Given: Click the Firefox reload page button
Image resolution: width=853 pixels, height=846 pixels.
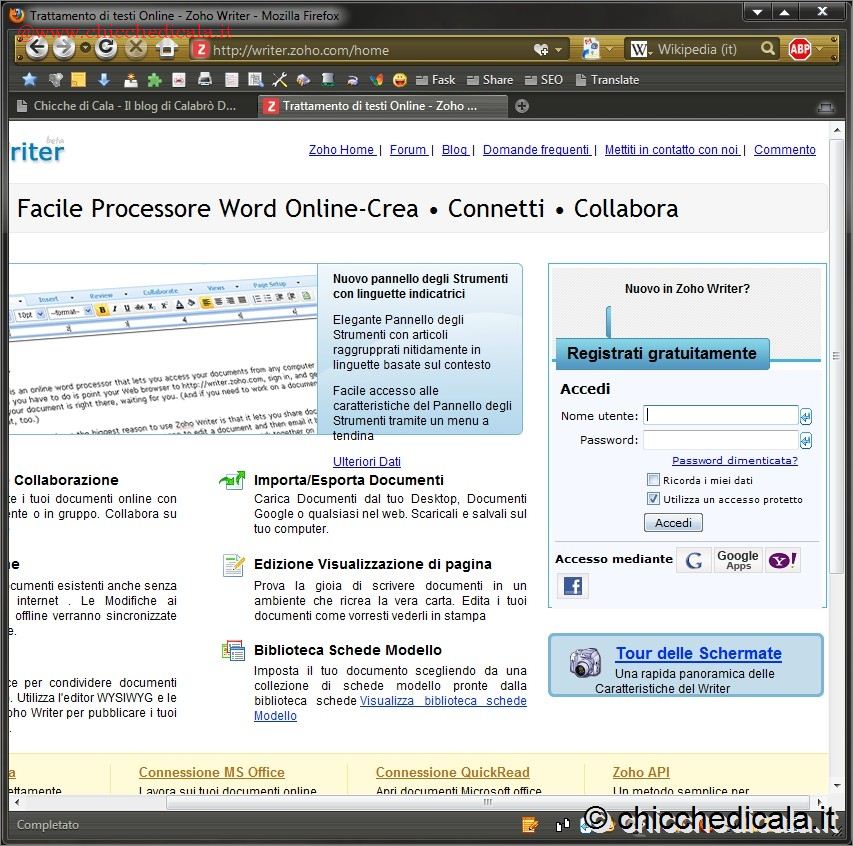Looking at the screenshot, I should click(x=106, y=48).
